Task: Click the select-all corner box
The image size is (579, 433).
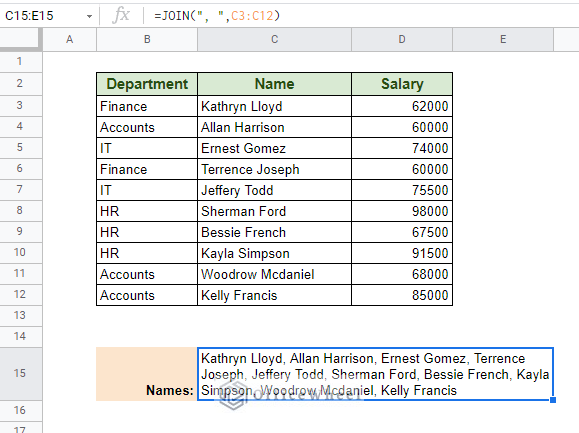Action: (19, 38)
